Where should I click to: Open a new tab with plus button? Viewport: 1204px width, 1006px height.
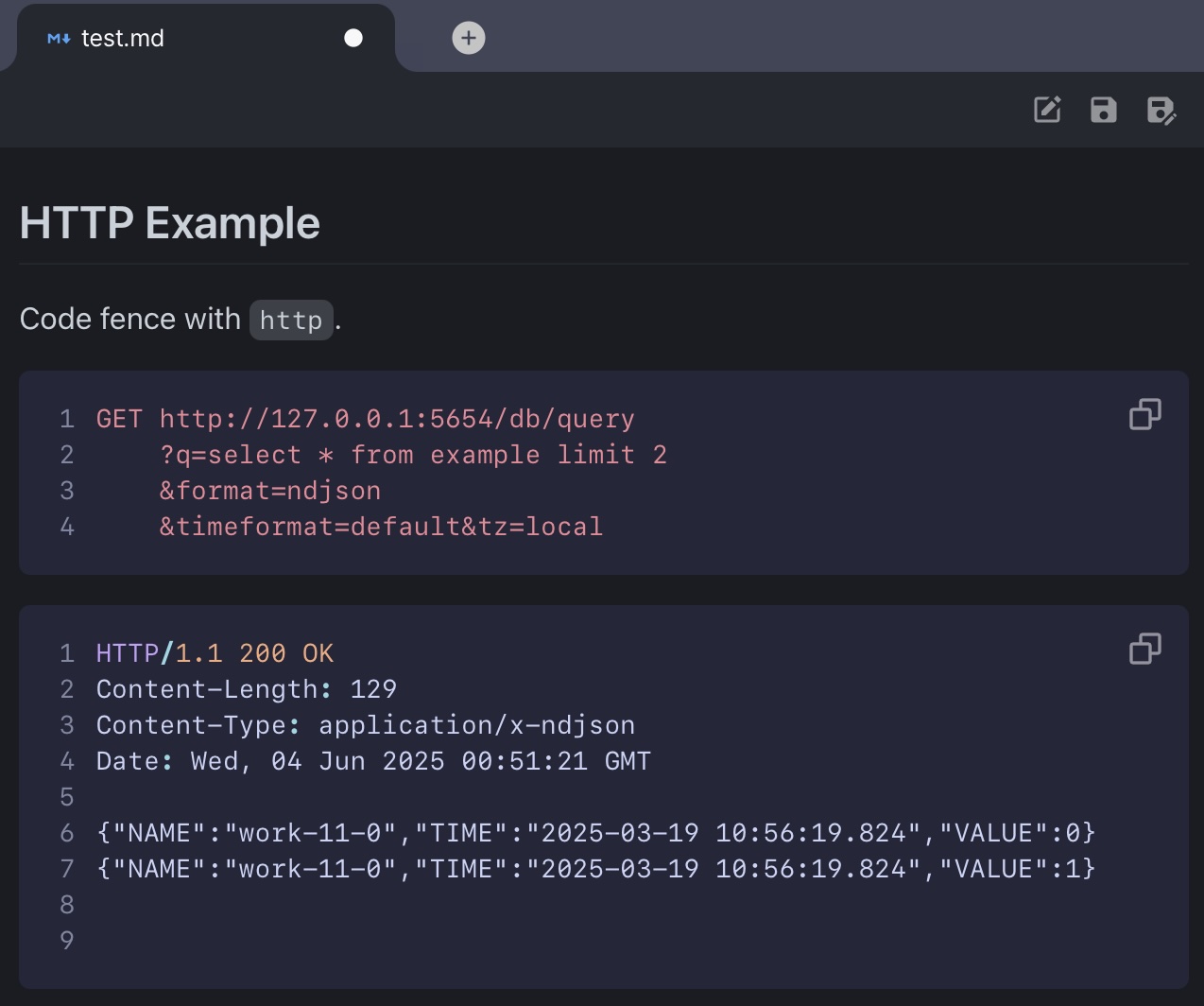[x=469, y=38]
